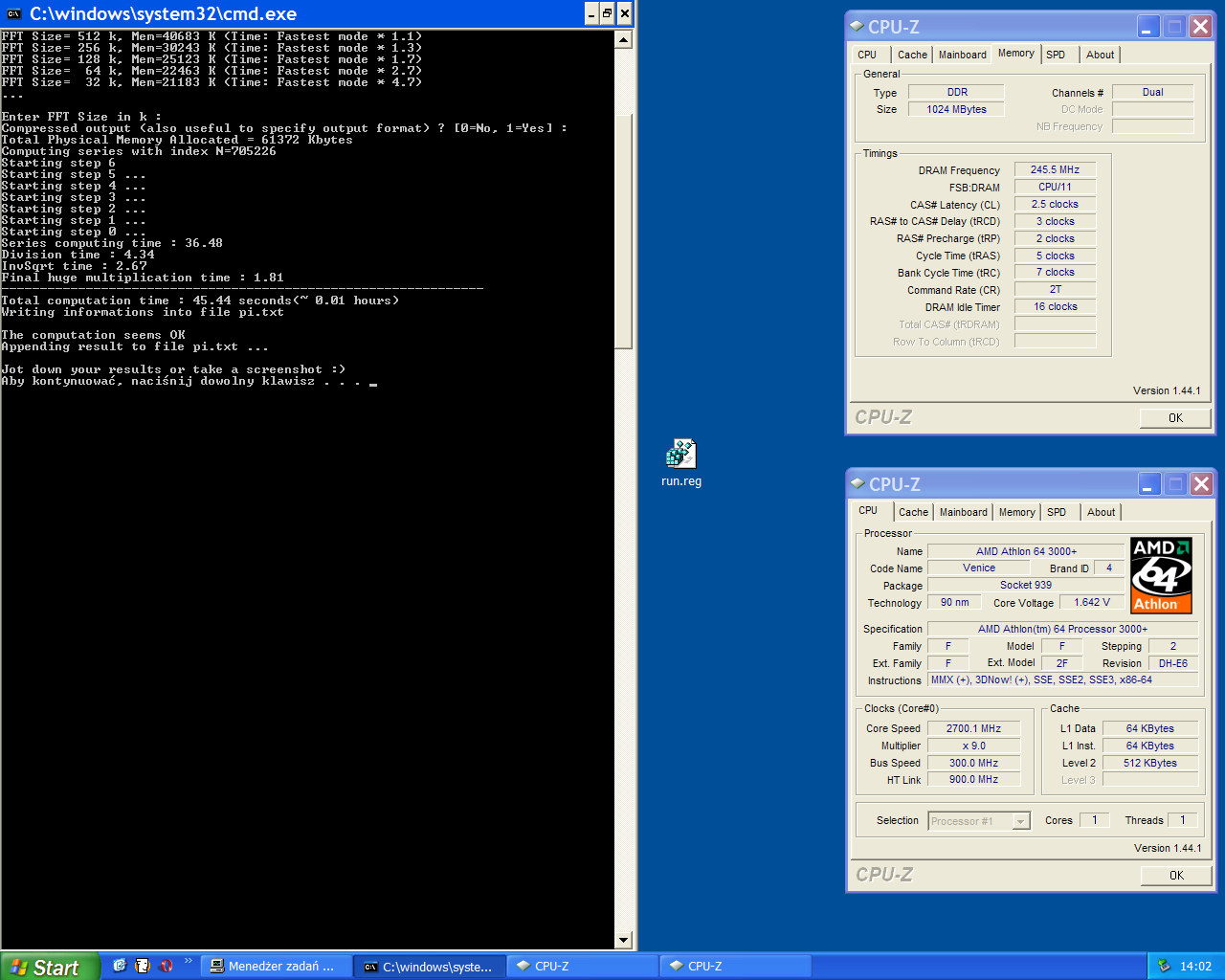The height and width of the screenshot is (980, 1225).
Task: Click the Package field Socket 939
Action: click(1026, 585)
